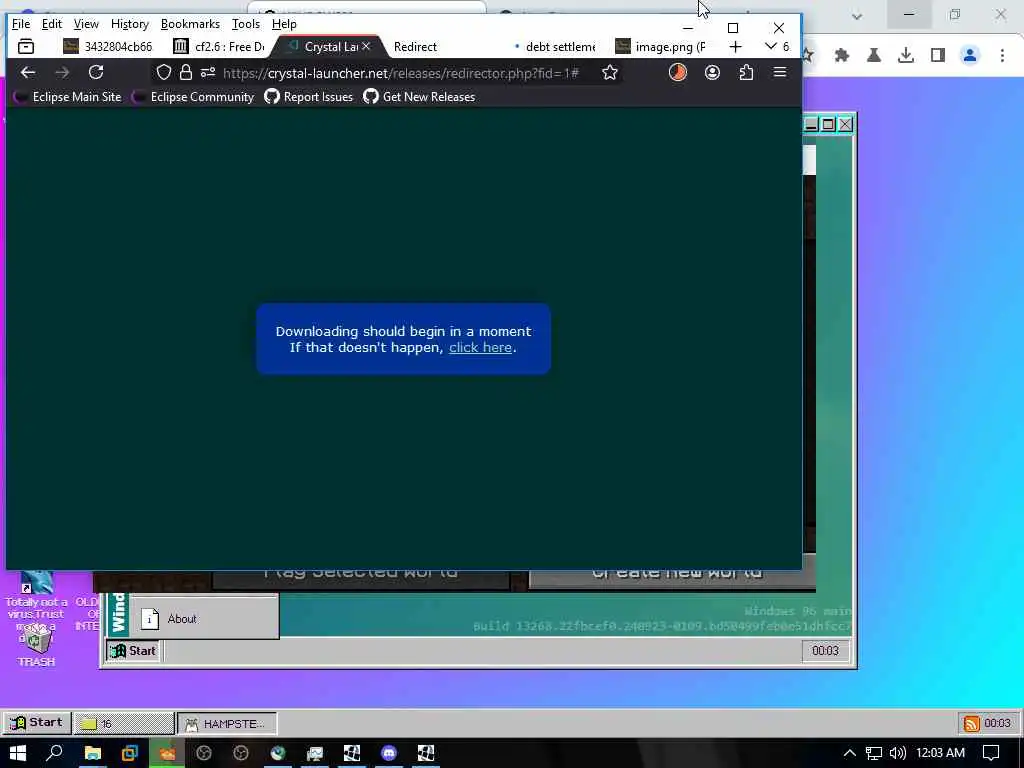The width and height of the screenshot is (1024, 768).
Task: Open the Bookmarks menu
Action: [190, 24]
